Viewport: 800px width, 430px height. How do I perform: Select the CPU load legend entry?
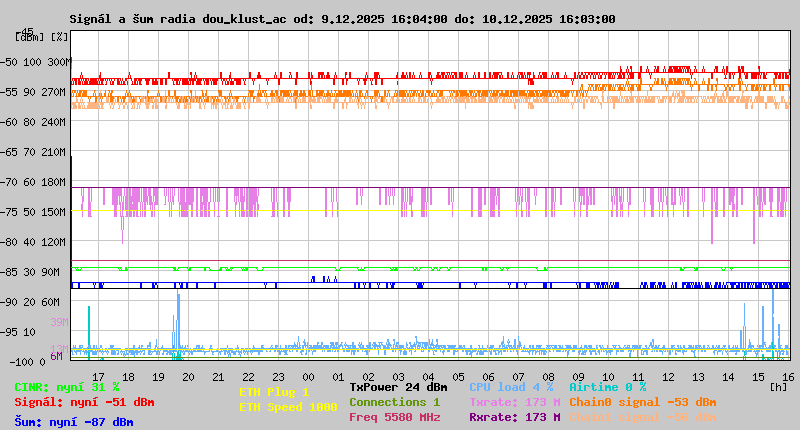pos(510,387)
